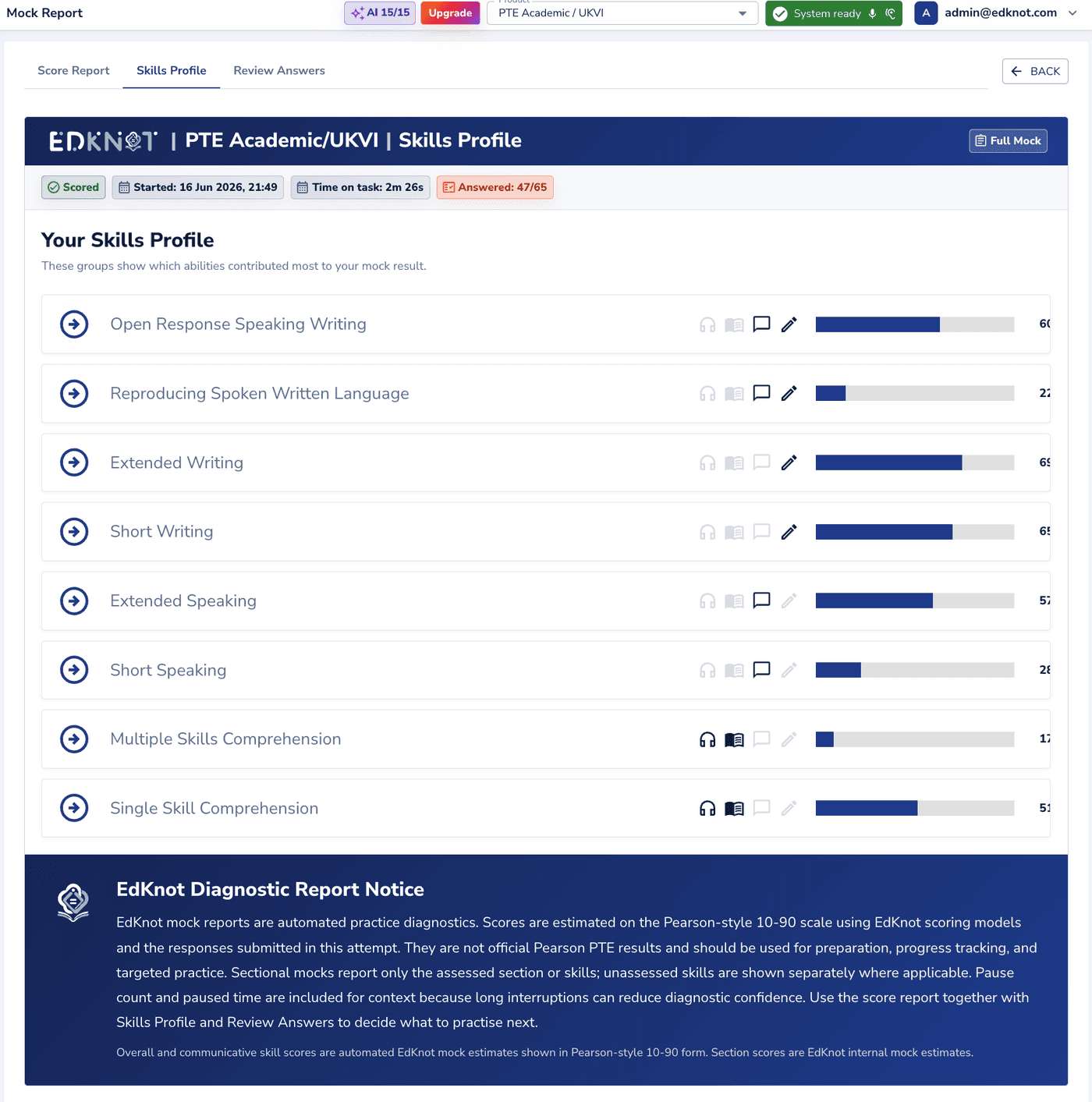Click the Open Response Speaking Writing score bar
Viewport: 1092px width, 1102px height.
(x=915, y=324)
